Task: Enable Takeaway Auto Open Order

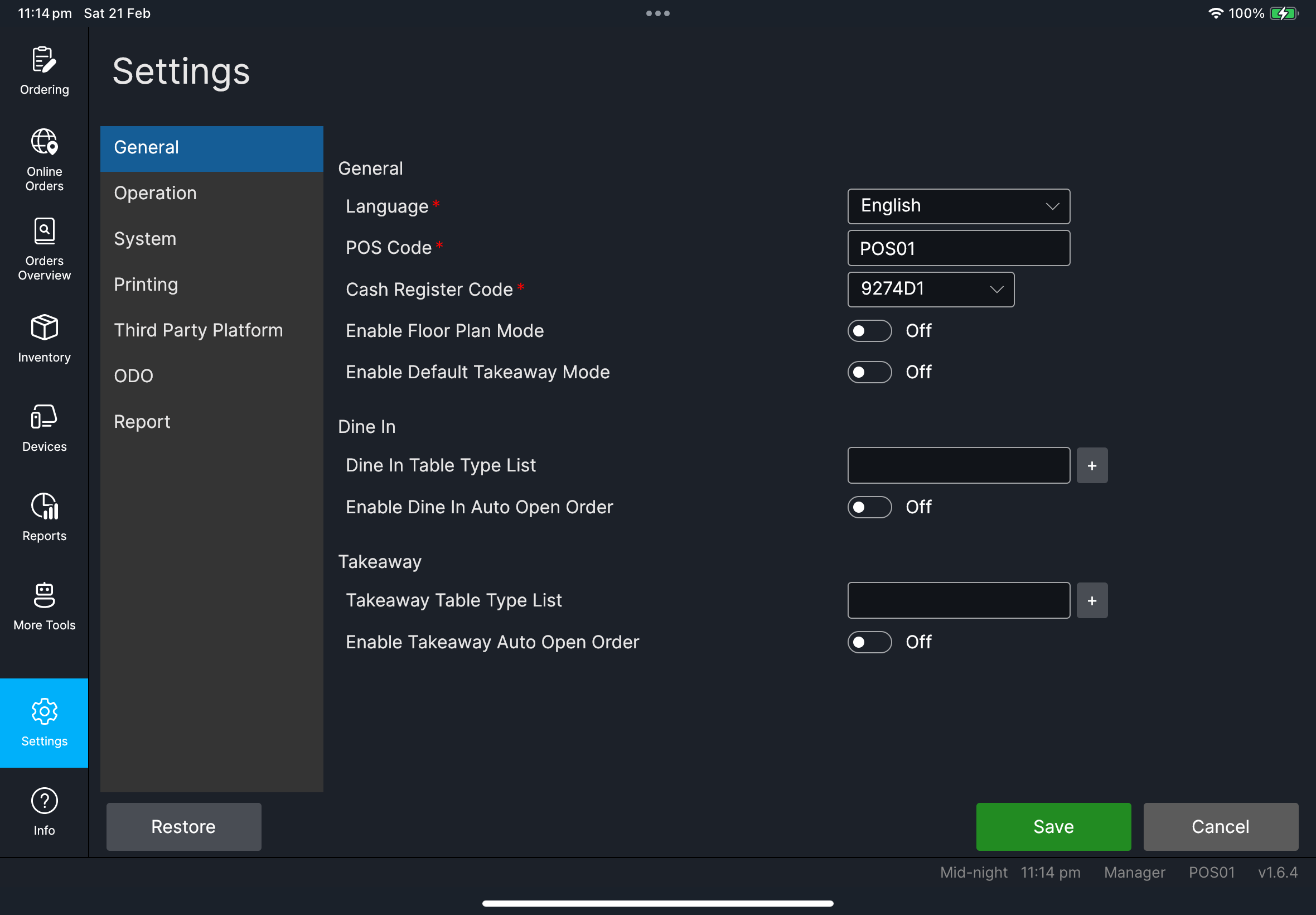Action: click(869, 642)
